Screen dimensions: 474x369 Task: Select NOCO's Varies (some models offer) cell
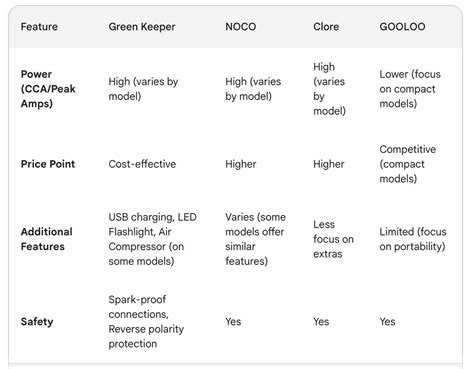(x=255, y=239)
